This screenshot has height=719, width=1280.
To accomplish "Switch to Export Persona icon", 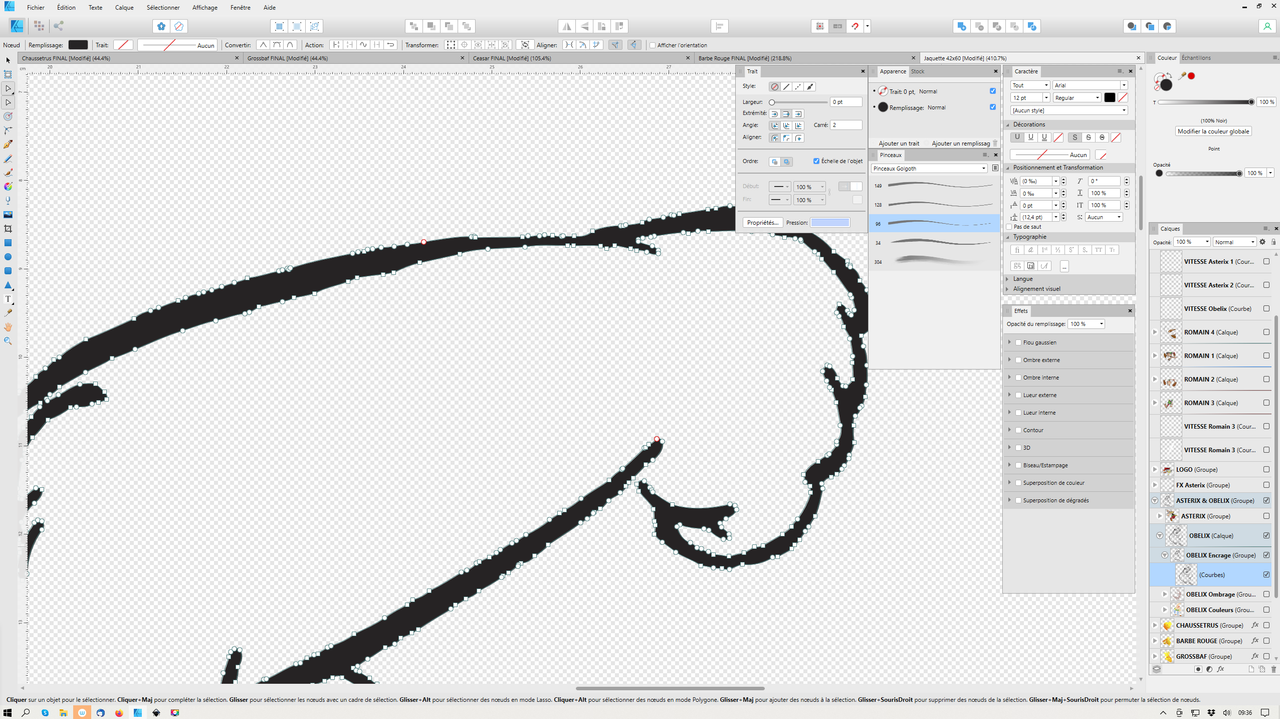I will point(57,26).
